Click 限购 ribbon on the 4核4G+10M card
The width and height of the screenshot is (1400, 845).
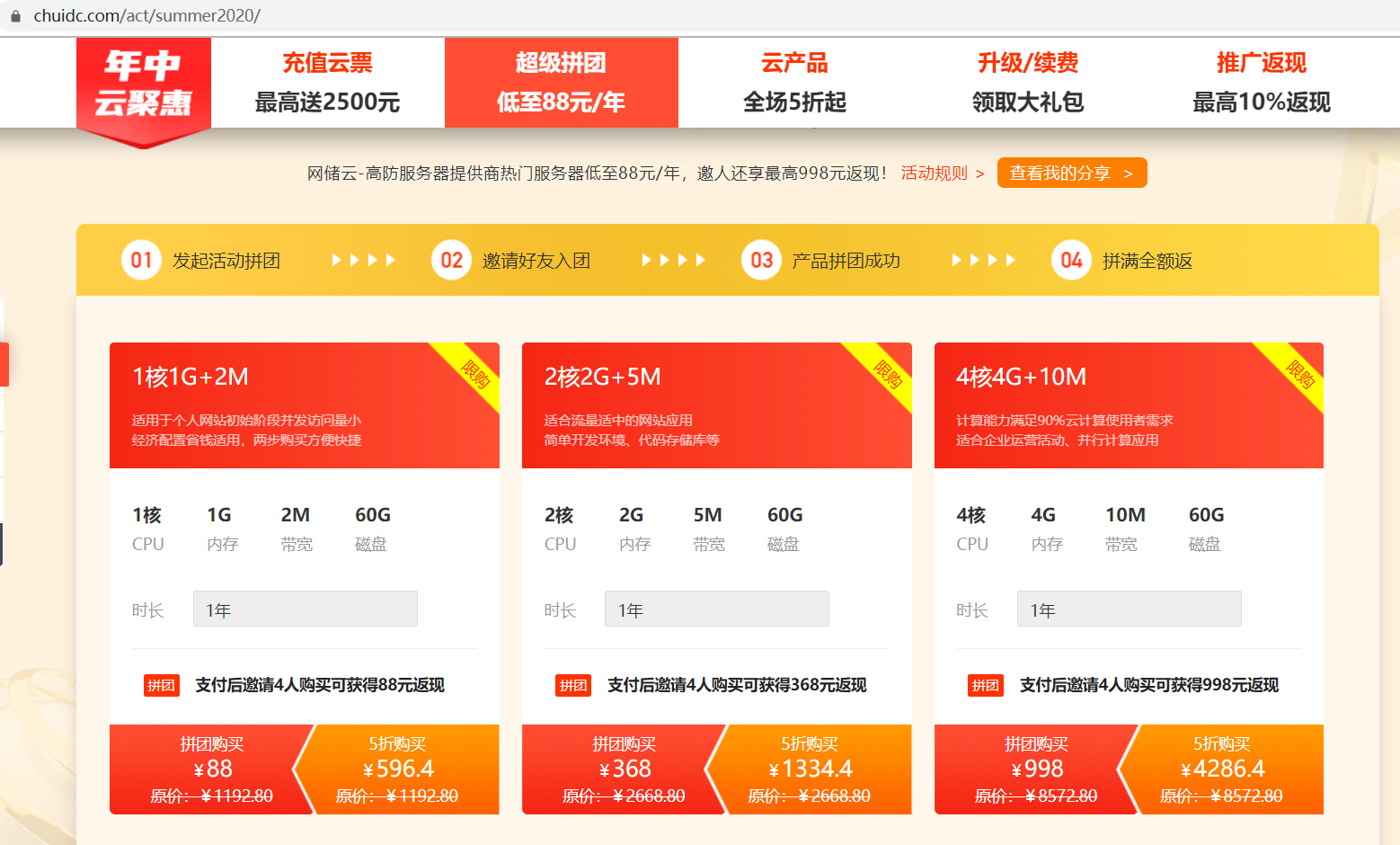coord(1299,372)
